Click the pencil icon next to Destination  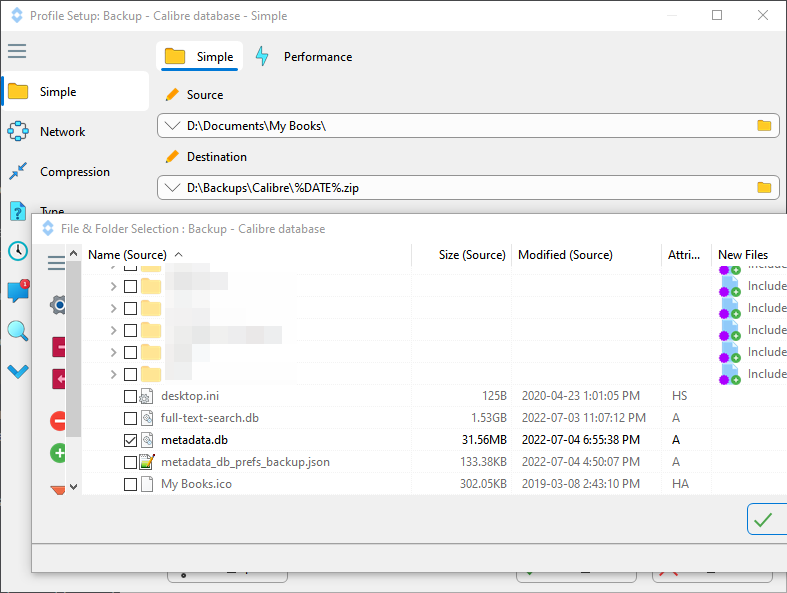click(172, 157)
